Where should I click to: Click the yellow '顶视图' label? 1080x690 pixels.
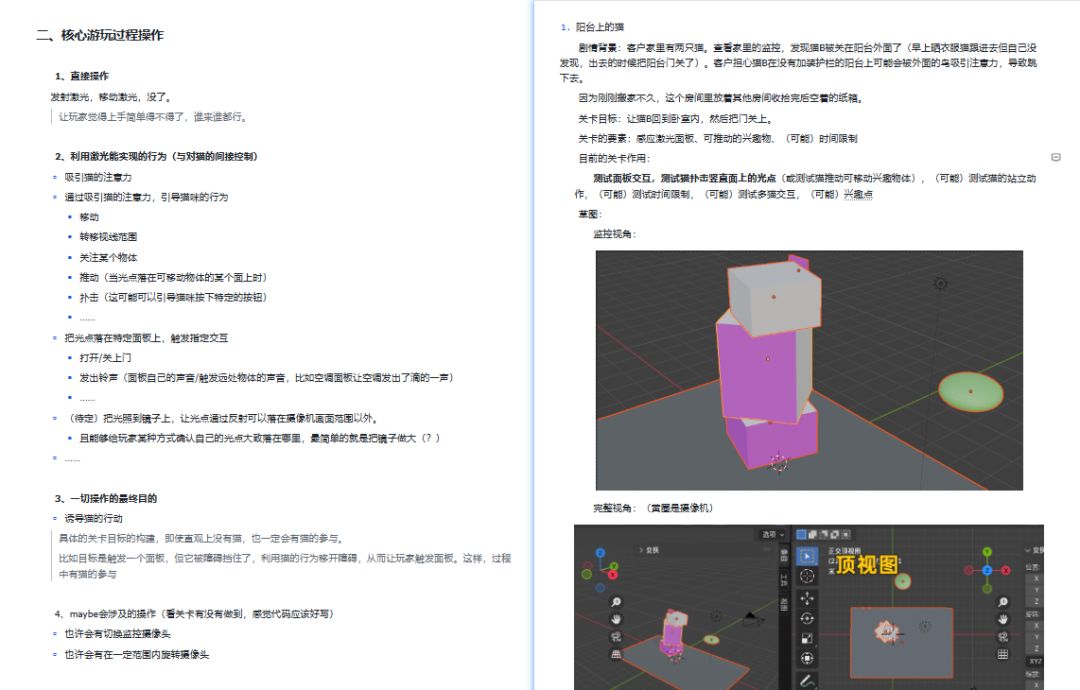pyautogui.click(x=867, y=564)
